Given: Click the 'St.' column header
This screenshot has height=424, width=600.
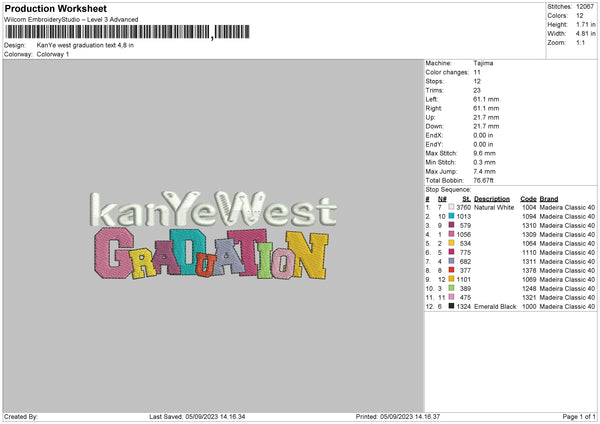Looking at the screenshot, I should (x=466, y=199).
